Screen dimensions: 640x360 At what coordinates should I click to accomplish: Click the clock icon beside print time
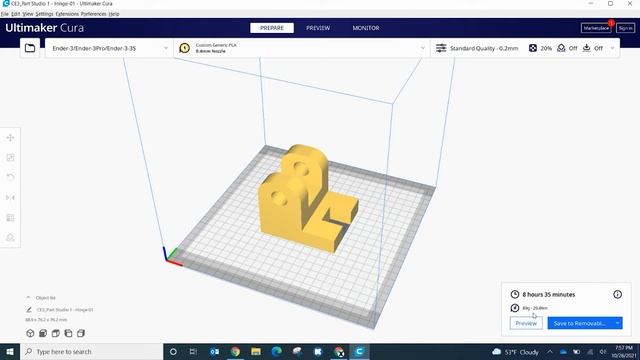[515, 294]
